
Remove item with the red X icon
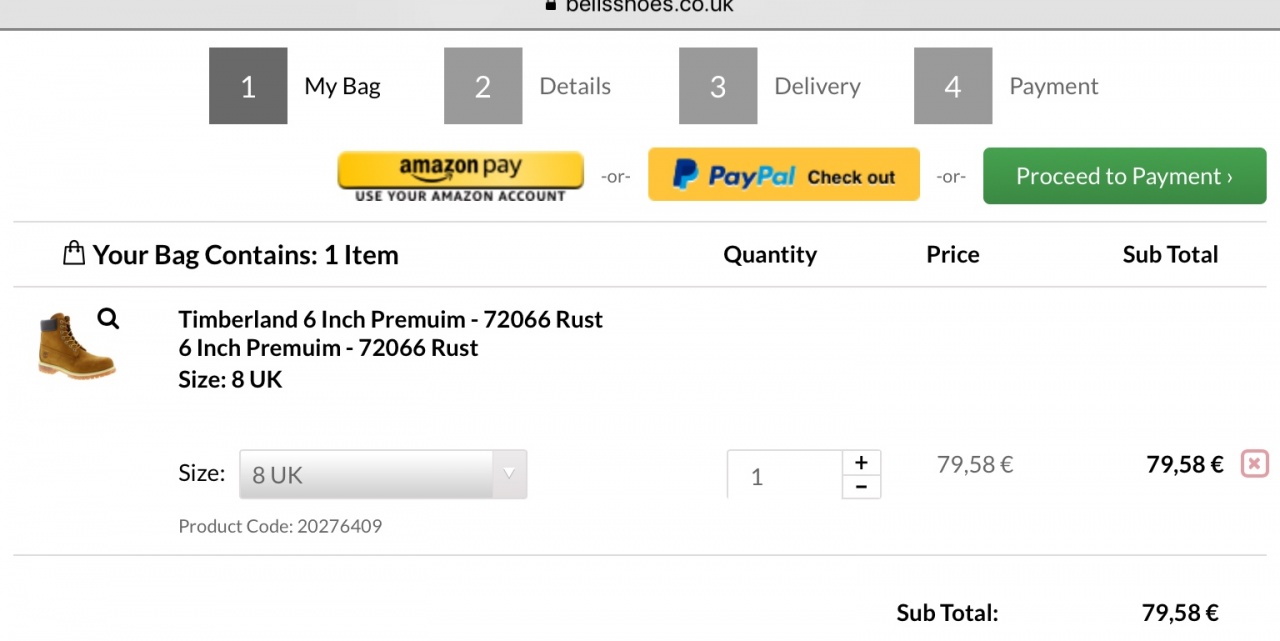click(x=1254, y=464)
